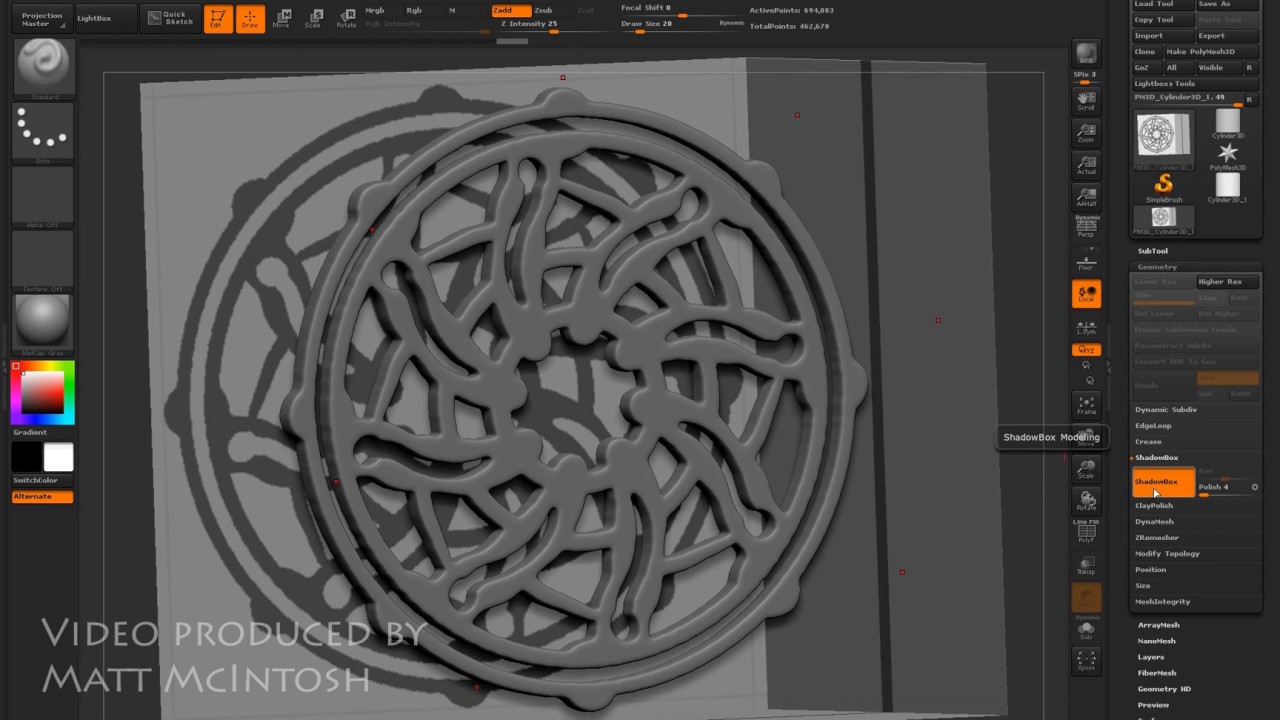Open the Layers section
The width and height of the screenshot is (1280, 720).
1151,657
